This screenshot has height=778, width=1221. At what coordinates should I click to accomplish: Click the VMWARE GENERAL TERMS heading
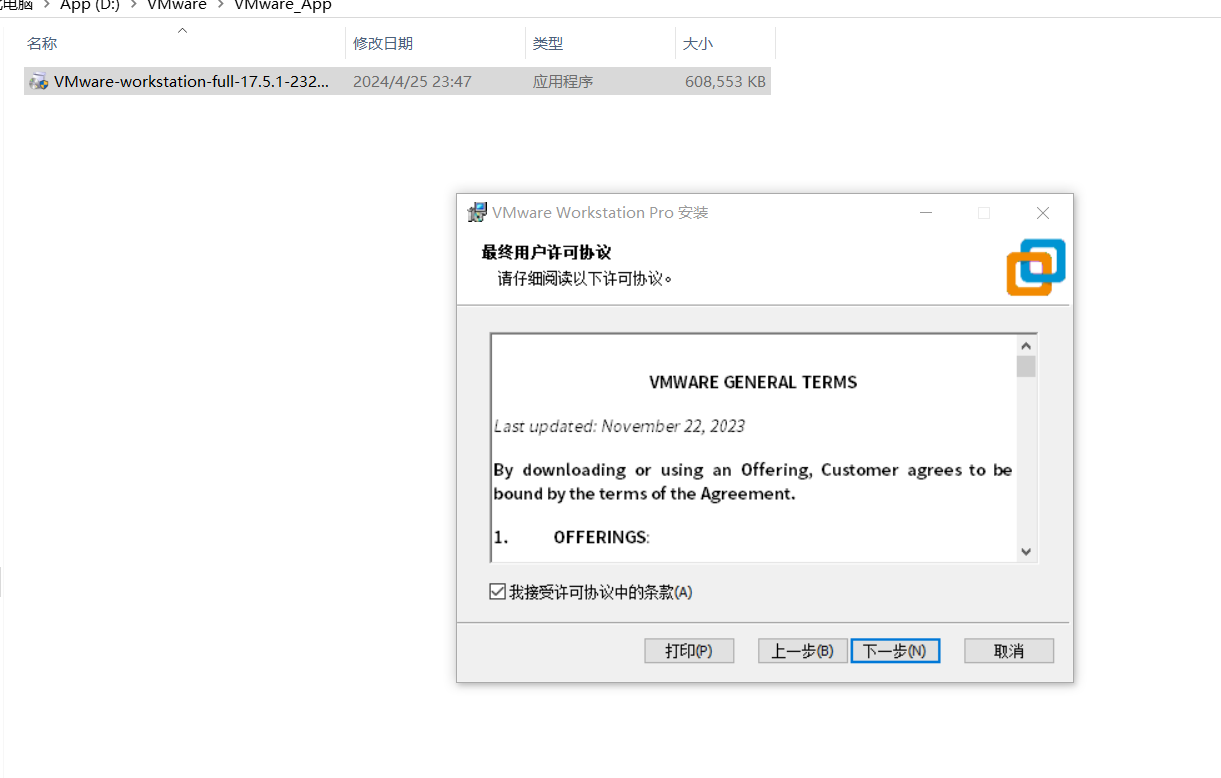click(x=753, y=382)
